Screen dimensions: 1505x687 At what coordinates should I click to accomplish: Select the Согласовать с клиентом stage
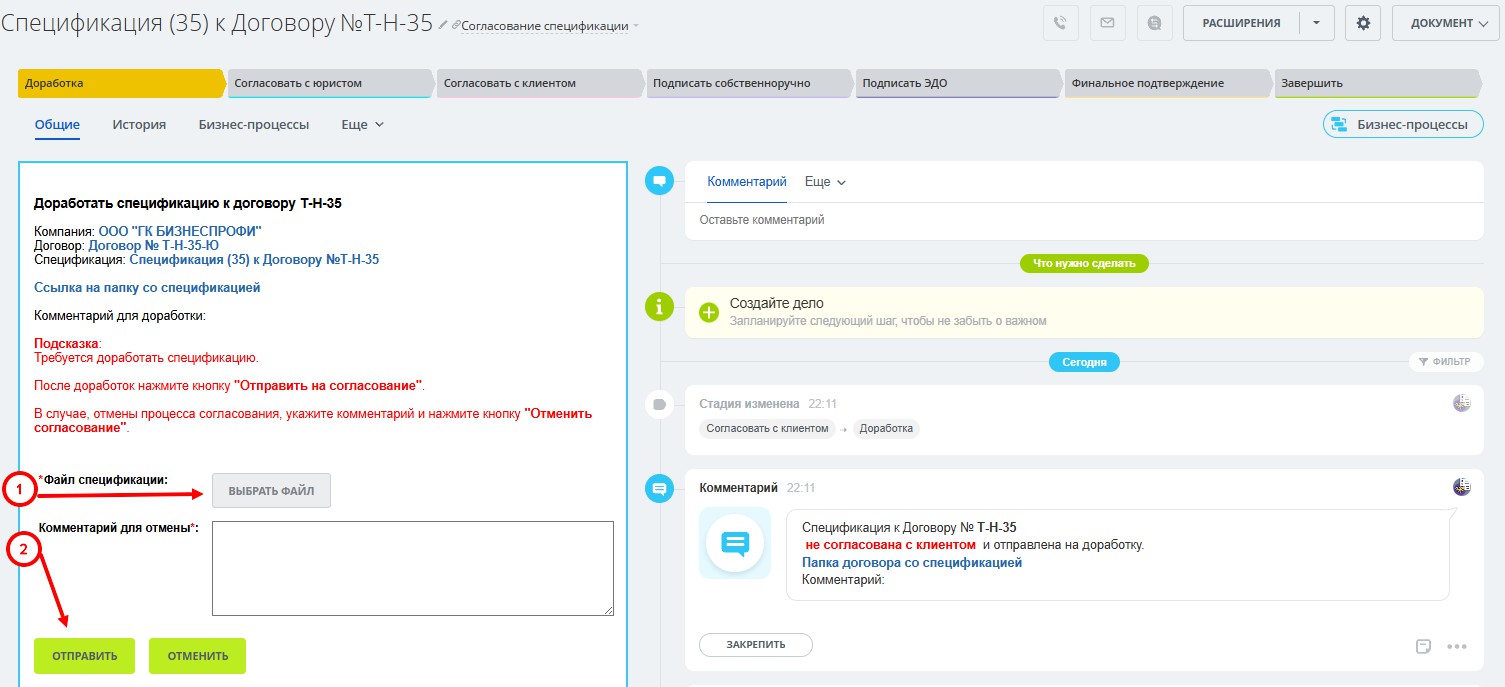point(538,83)
